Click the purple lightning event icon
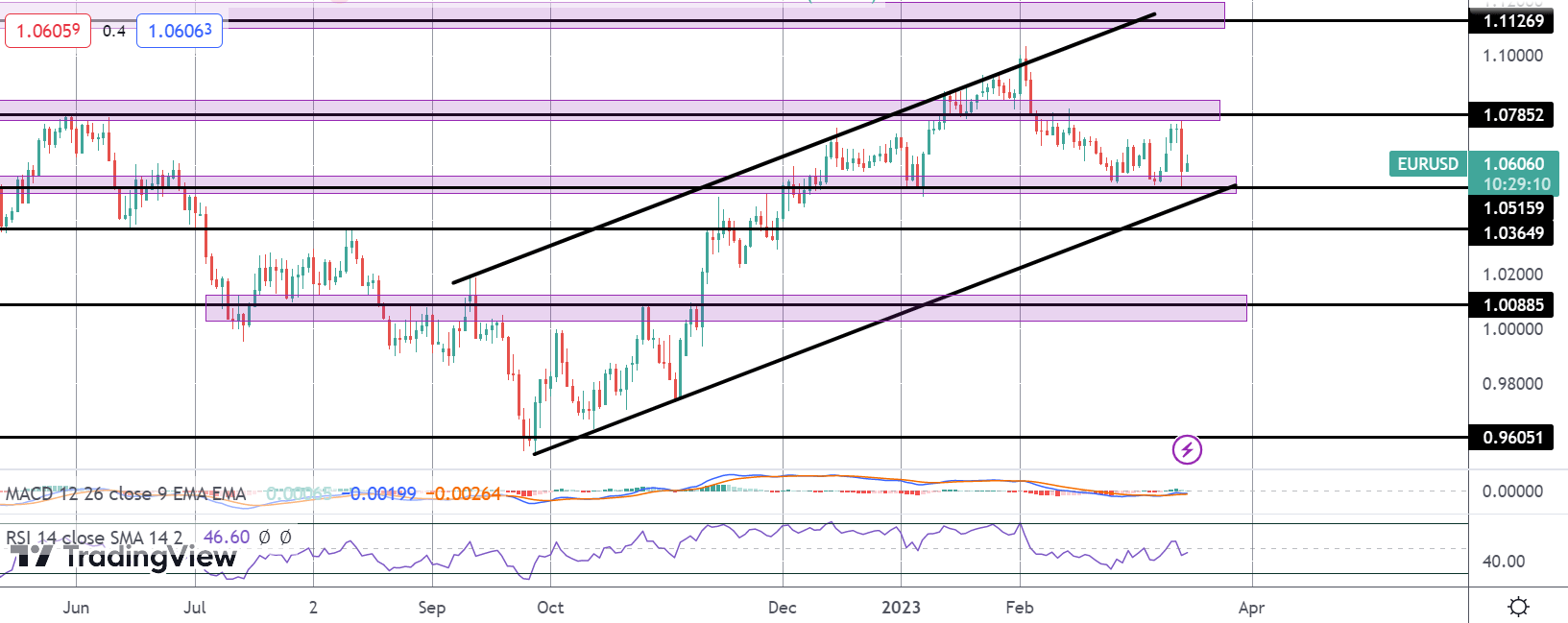The image size is (1568, 623). 1188,449
